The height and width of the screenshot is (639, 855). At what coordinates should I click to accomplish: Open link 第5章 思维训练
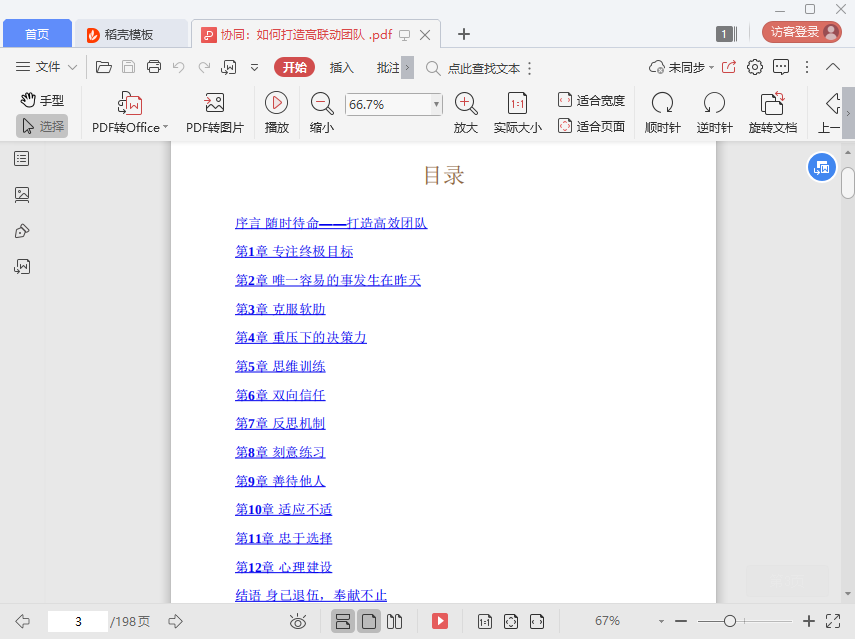click(280, 366)
